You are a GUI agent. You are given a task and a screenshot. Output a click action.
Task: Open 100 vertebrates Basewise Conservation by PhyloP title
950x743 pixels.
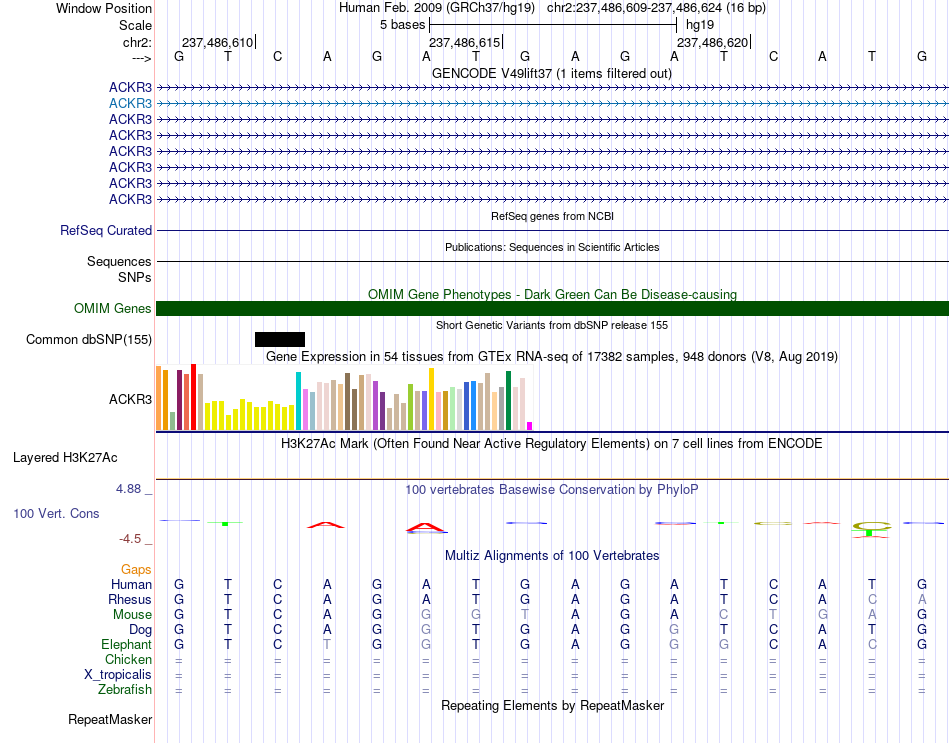click(552, 490)
